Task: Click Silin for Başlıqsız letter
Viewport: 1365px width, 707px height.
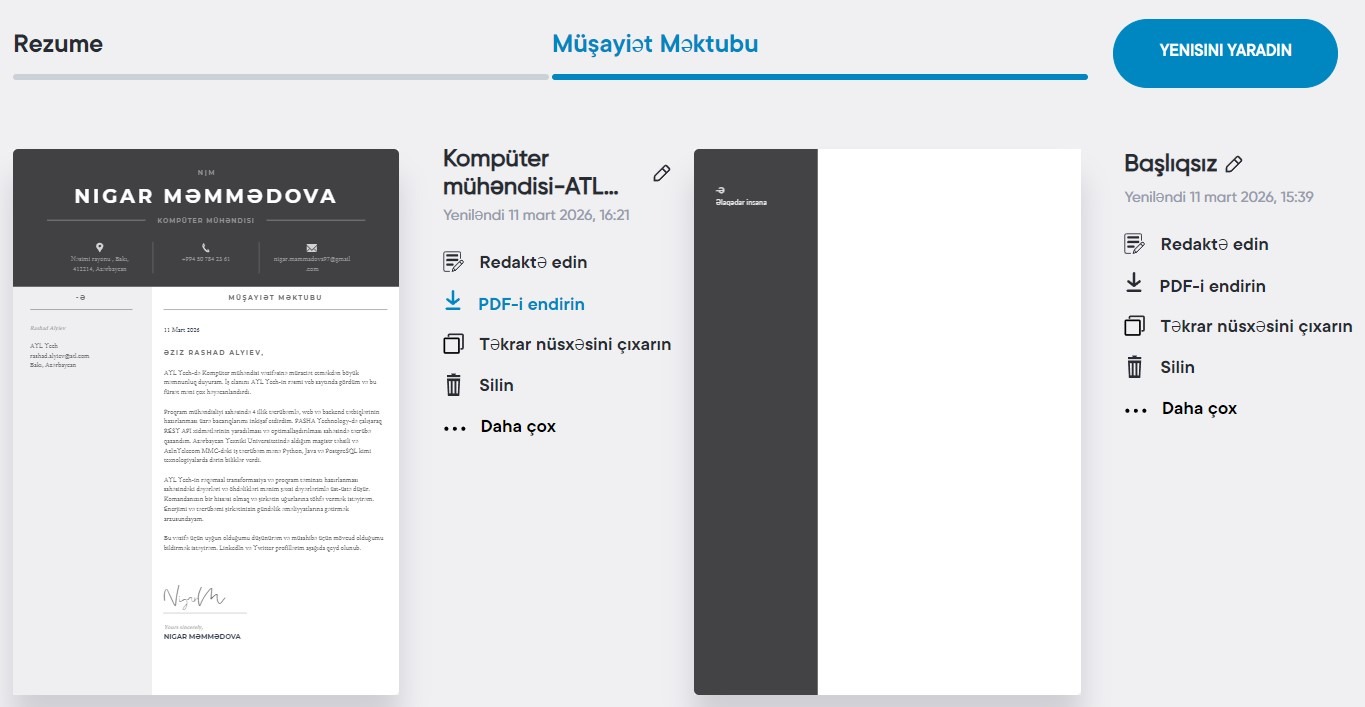Action: (1178, 367)
